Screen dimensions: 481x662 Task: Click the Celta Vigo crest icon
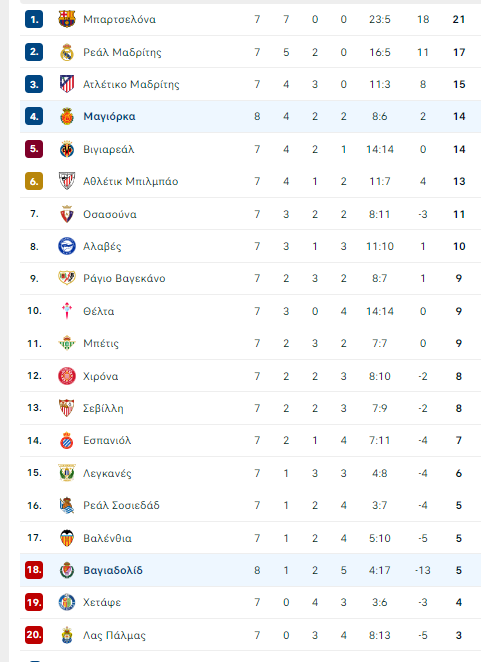pos(67,311)
